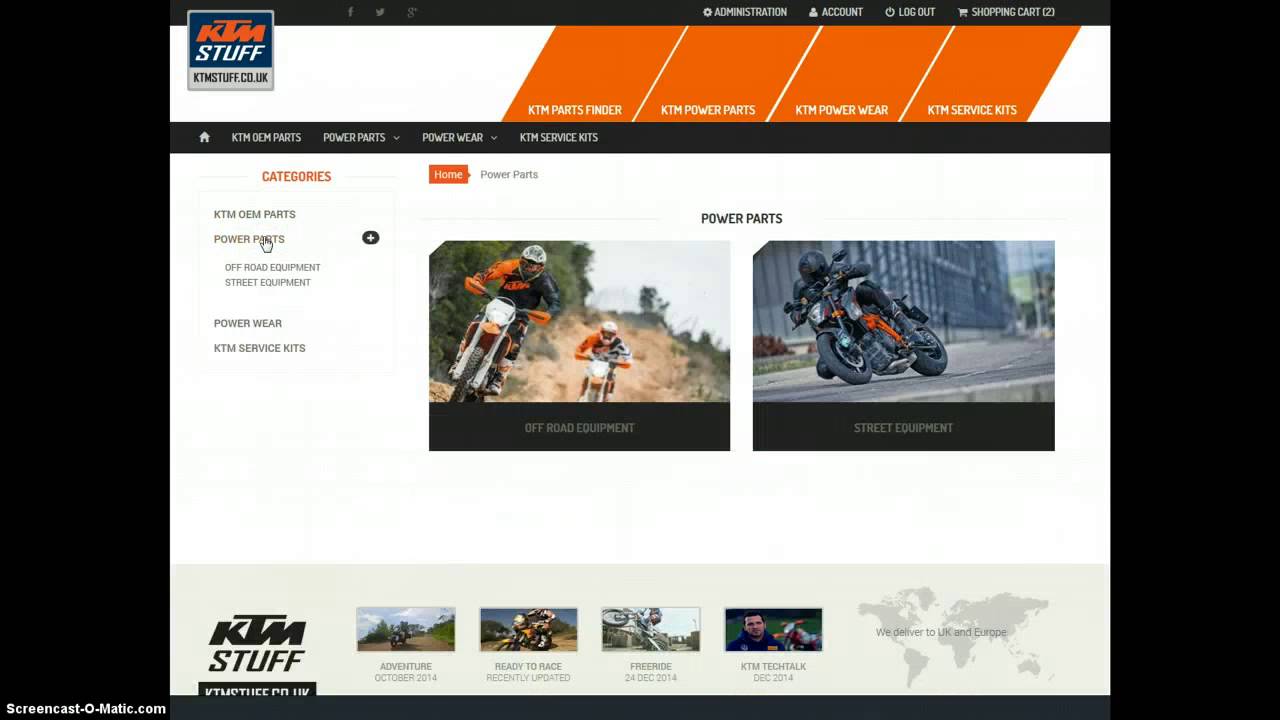Select Street Equipment sidebar subcategory
1280x720 pixels.
268,282
